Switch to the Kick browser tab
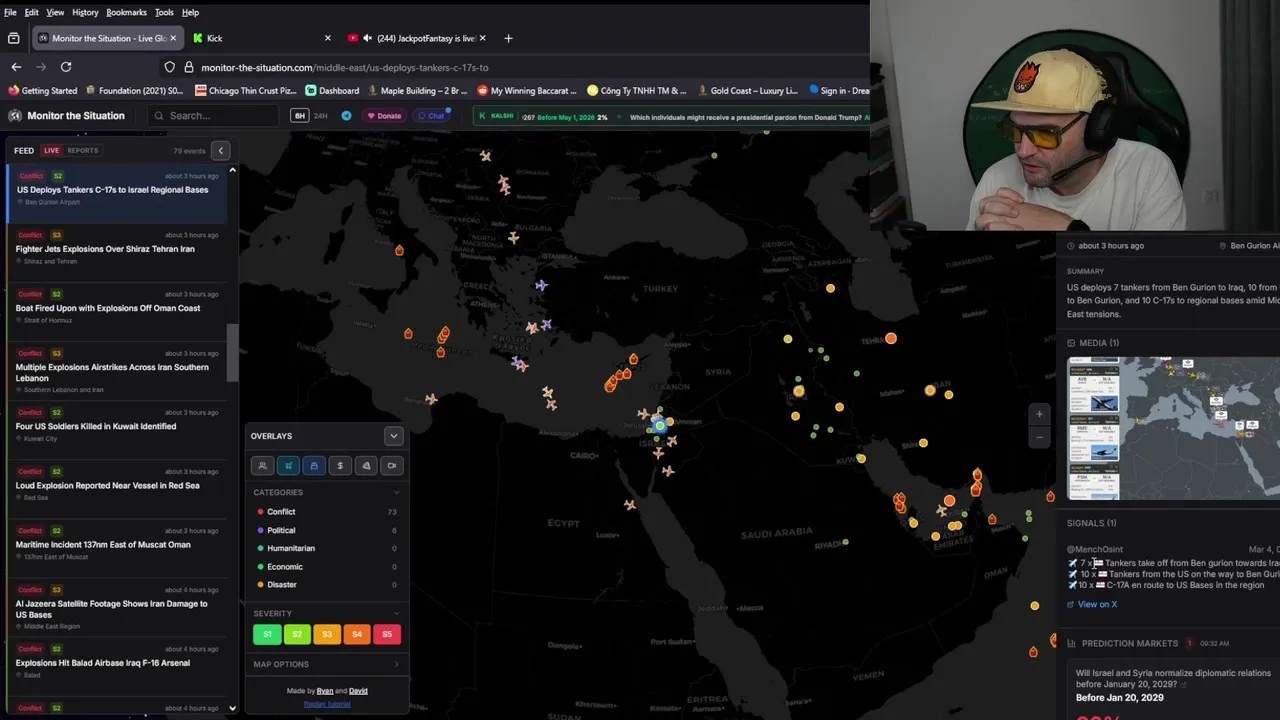 click(260, 38)
